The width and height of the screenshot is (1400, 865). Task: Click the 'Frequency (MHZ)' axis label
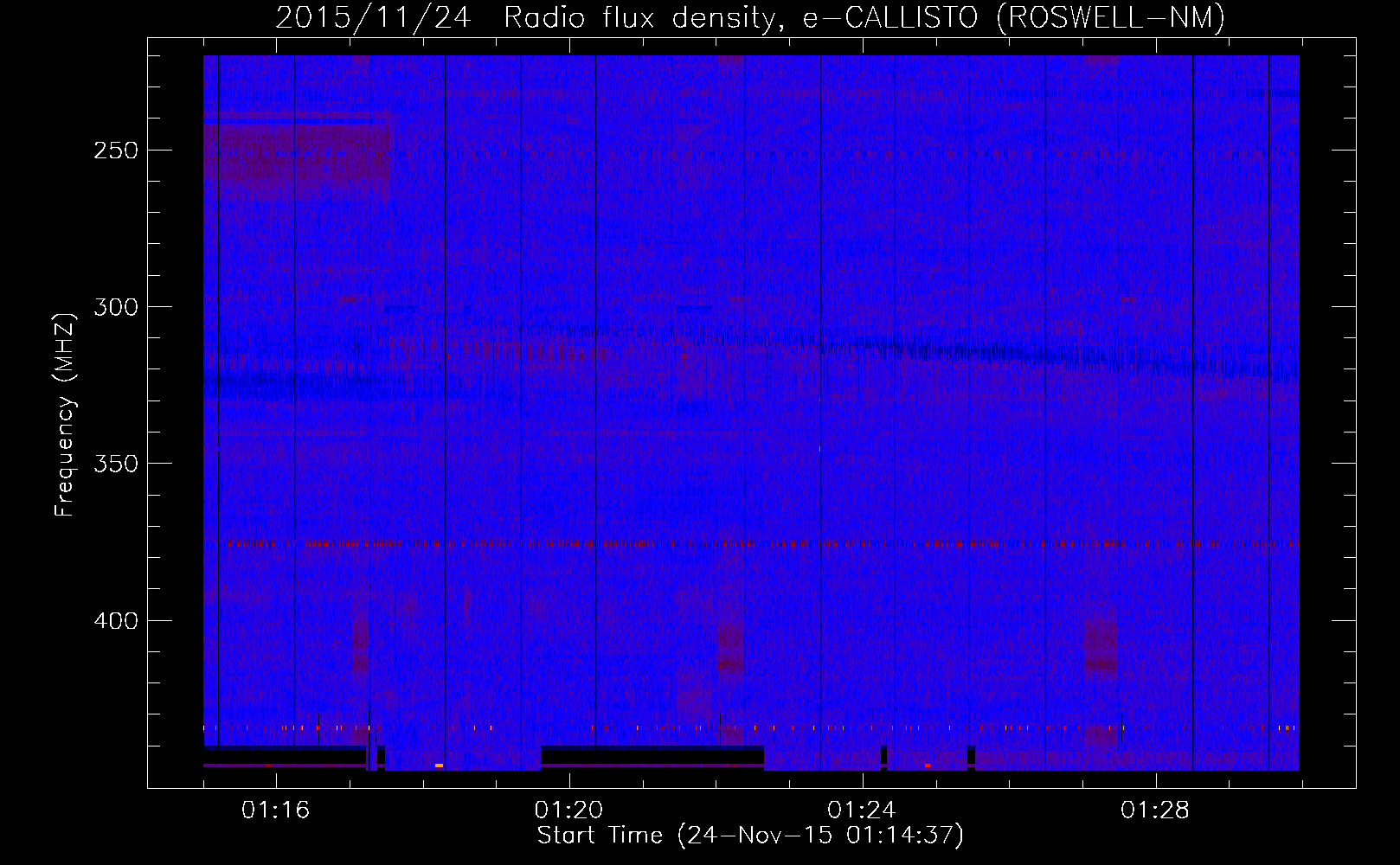click(65, 415)
